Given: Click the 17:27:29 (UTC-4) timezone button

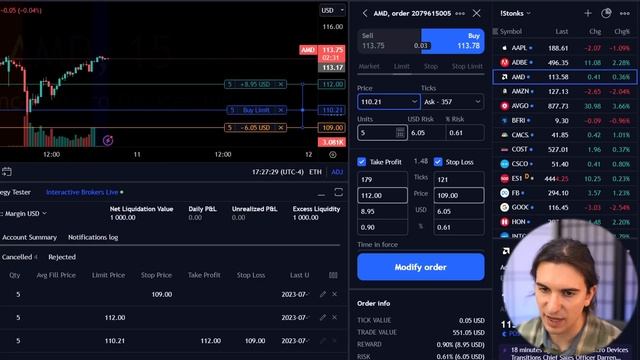Looking at the screenshot, I should (278, 172).
